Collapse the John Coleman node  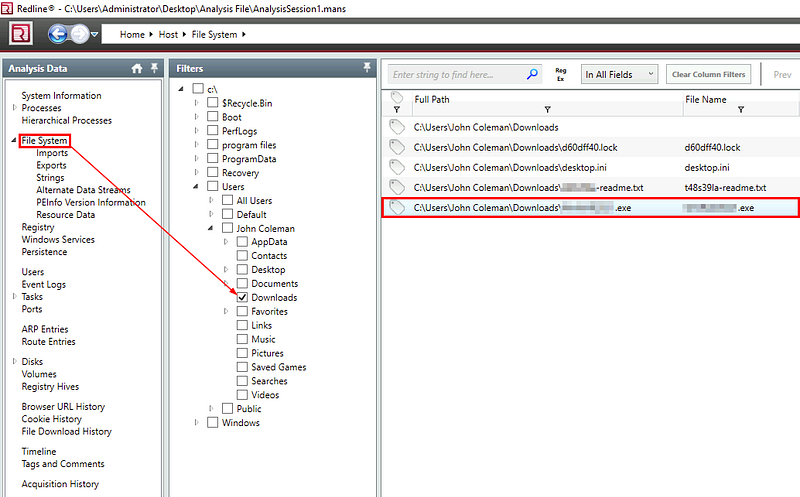[211, 229]
